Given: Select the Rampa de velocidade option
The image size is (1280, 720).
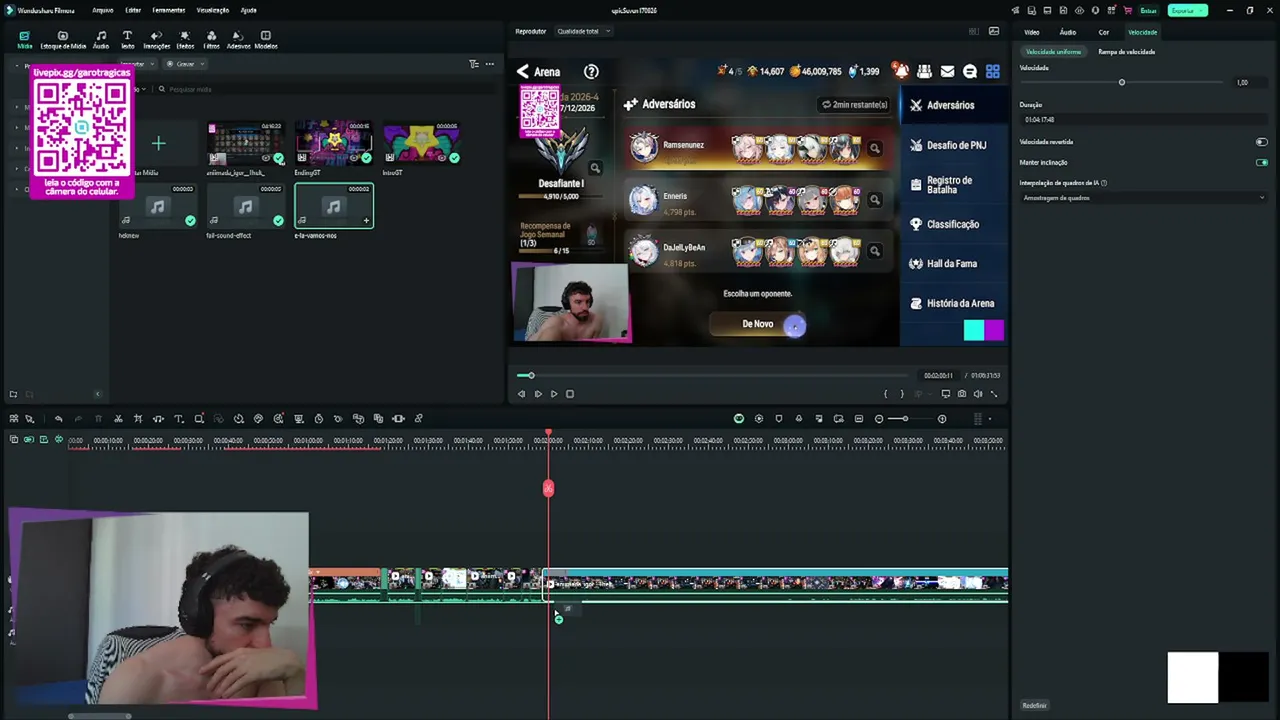Looking at the screenshot, I should pyautogui.click(x=1126, y=52).
